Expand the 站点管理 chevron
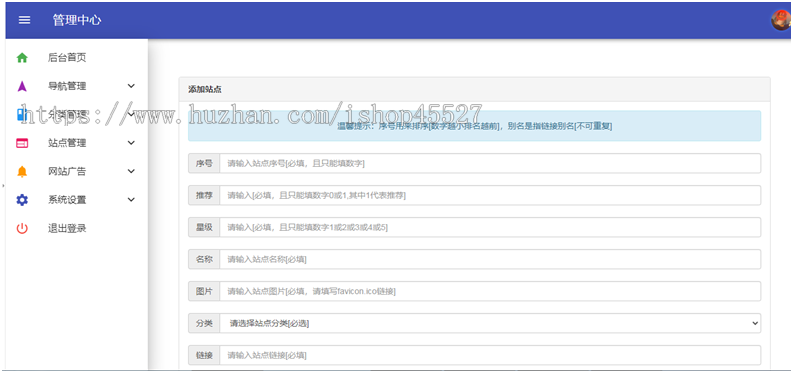The image size is (793, 373). (x=131, y=143)
